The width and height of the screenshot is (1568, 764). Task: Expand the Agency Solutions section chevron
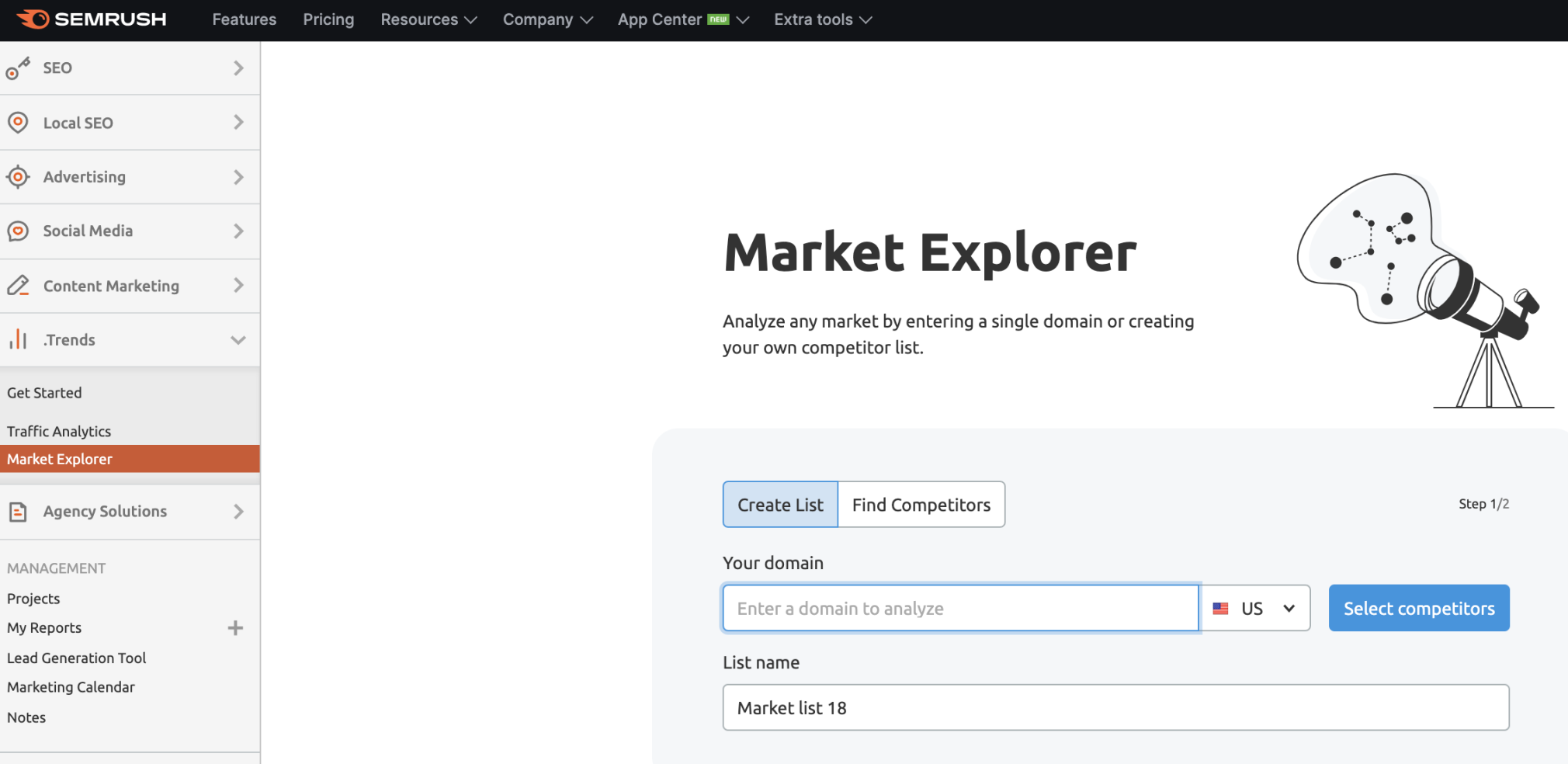click(x=238, y=512)
